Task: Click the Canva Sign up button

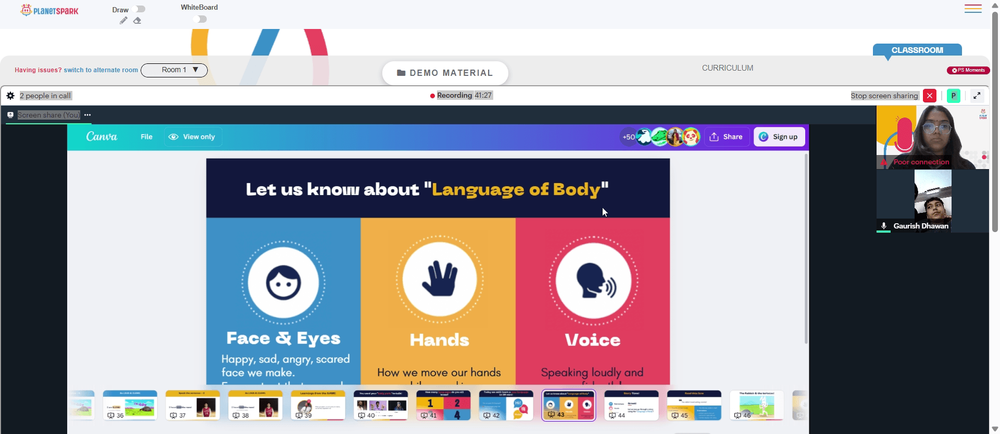Action: [779, 136]
